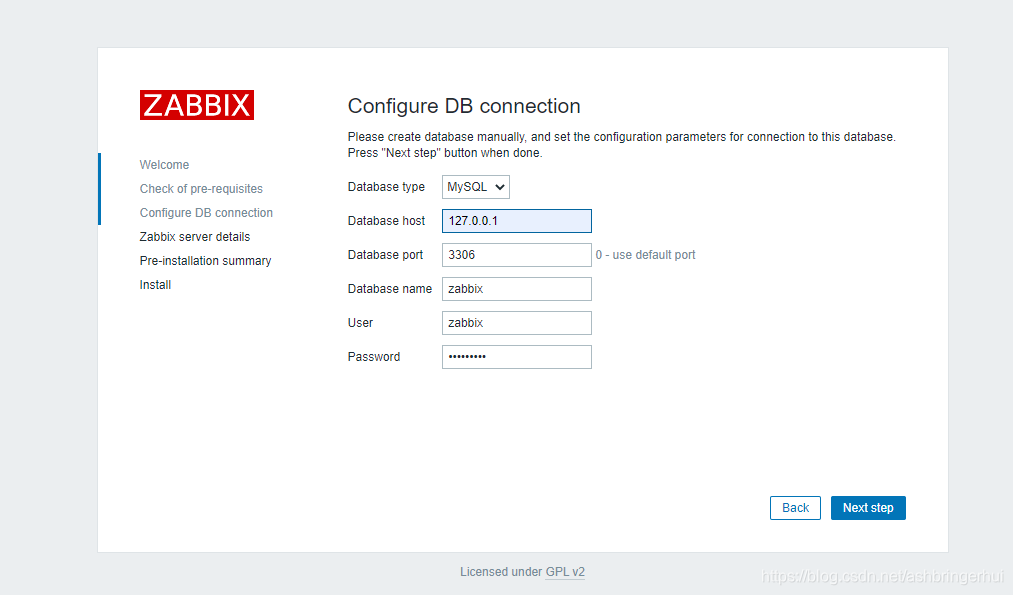Select Install step in sidebar
1013x595 pixels.
[155, 285]
